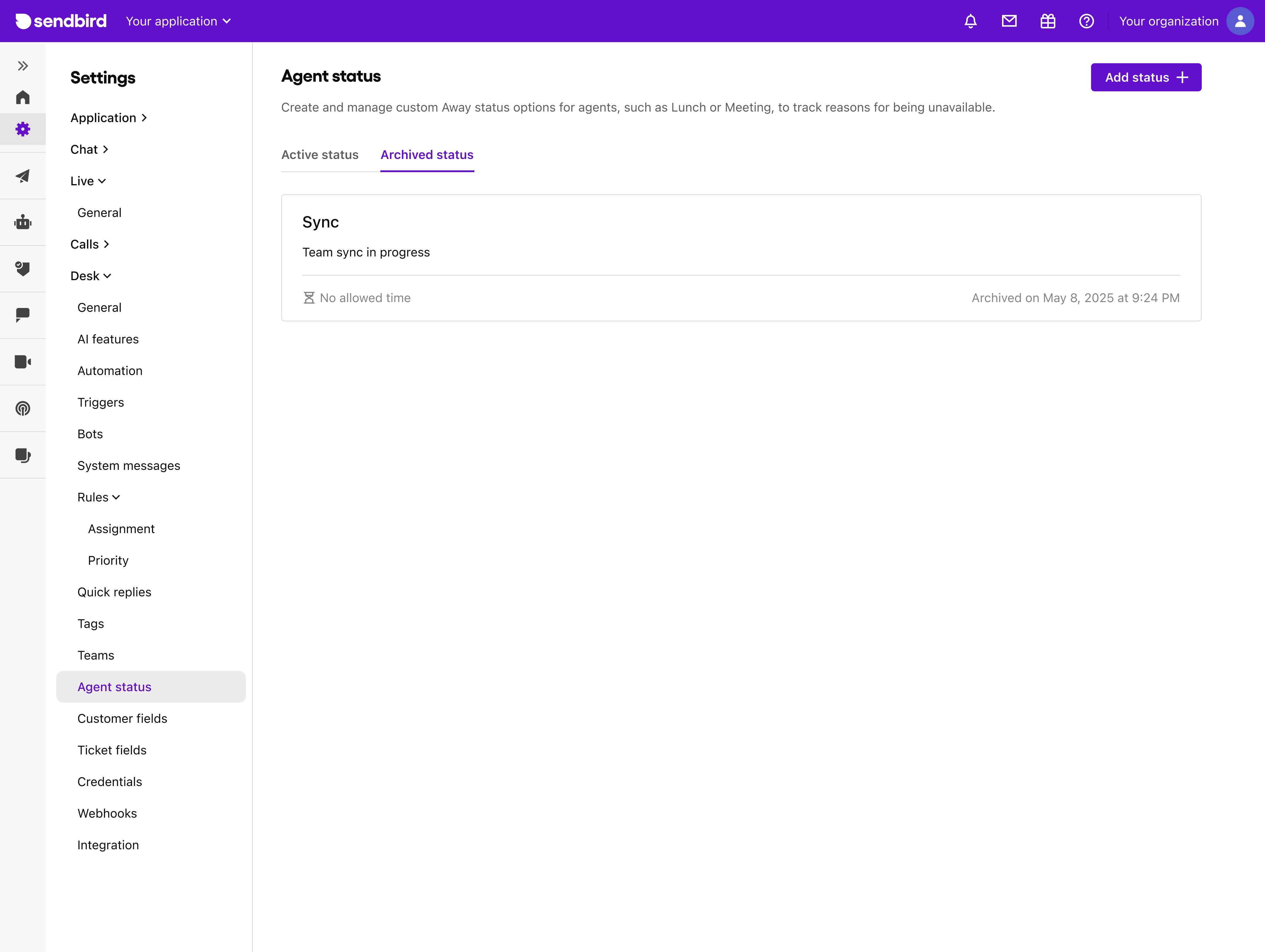The height and width of the screenshot is (952, 1265).
Task: Open the Your organization menu
Action: [x=1168, y=21]
